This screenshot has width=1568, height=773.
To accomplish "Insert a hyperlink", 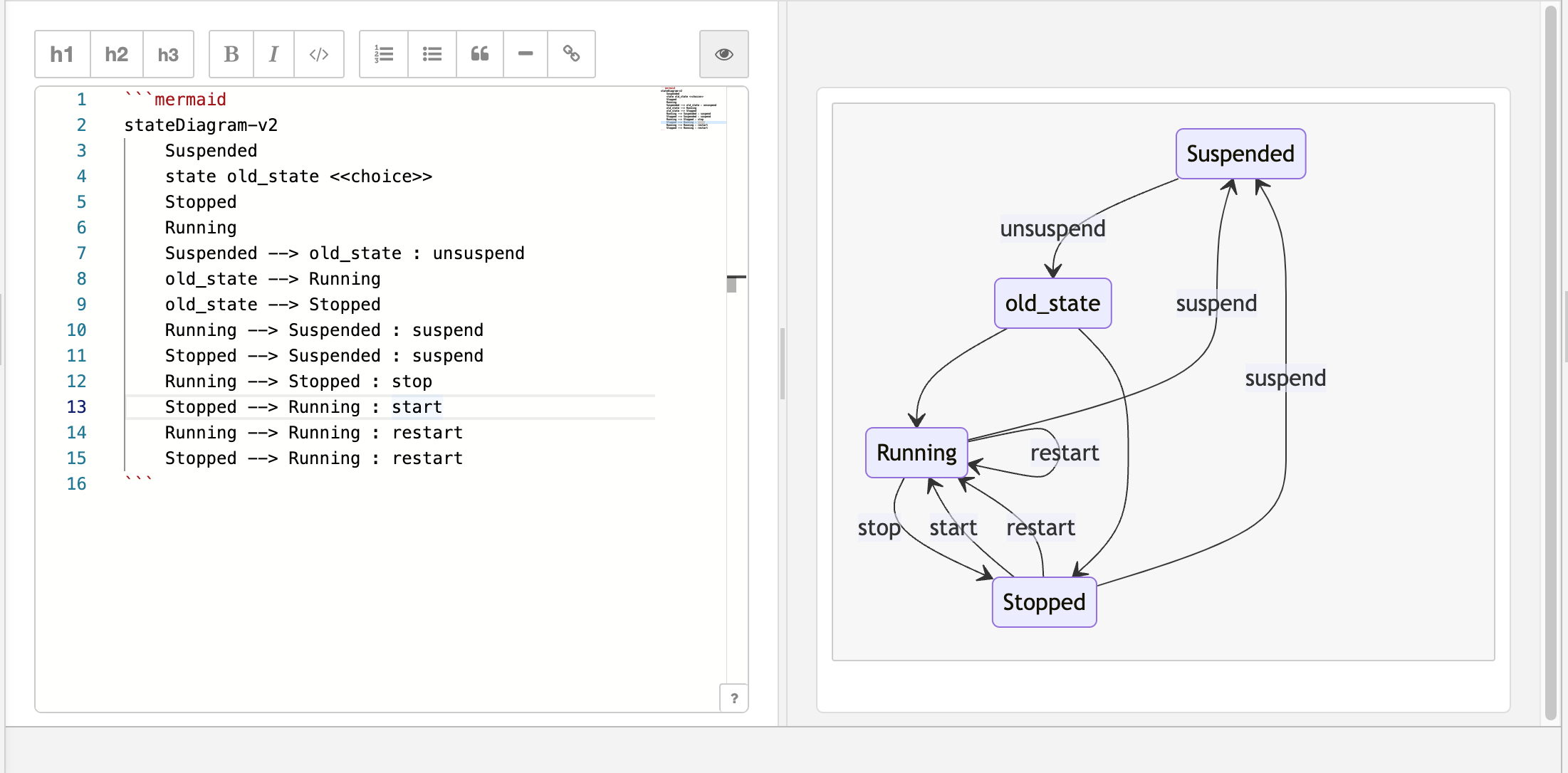I will tap(571, 54).
